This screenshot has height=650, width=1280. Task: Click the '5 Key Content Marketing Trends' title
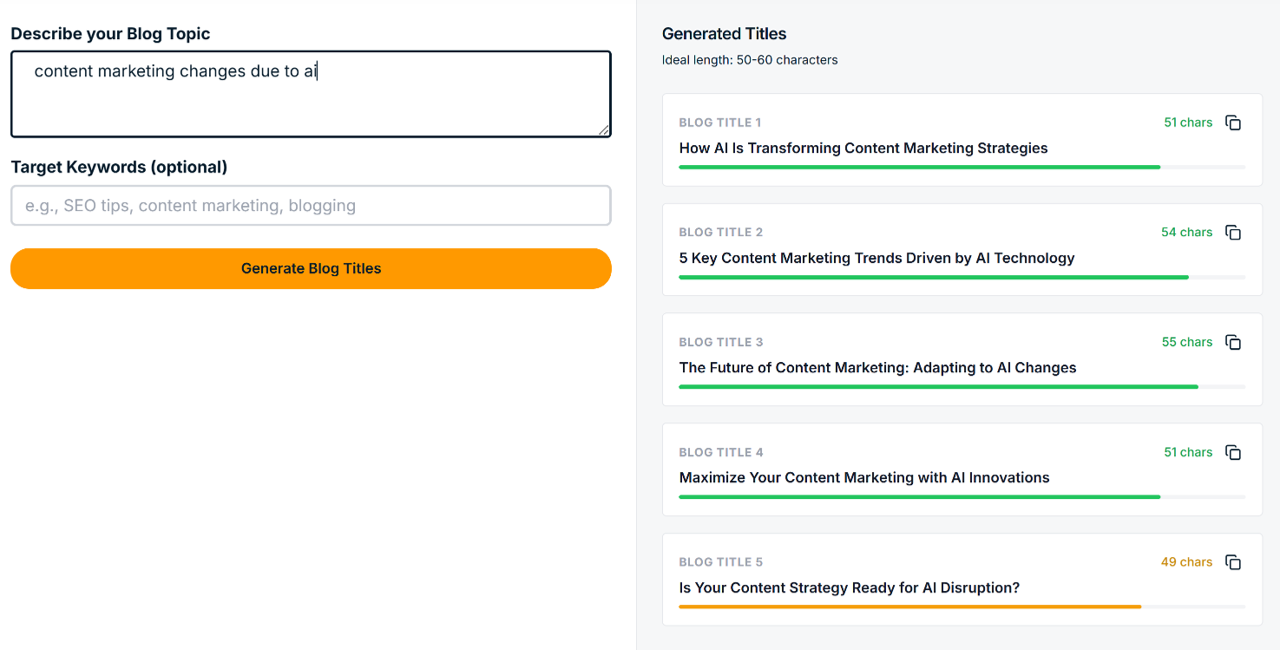(876, 258)
